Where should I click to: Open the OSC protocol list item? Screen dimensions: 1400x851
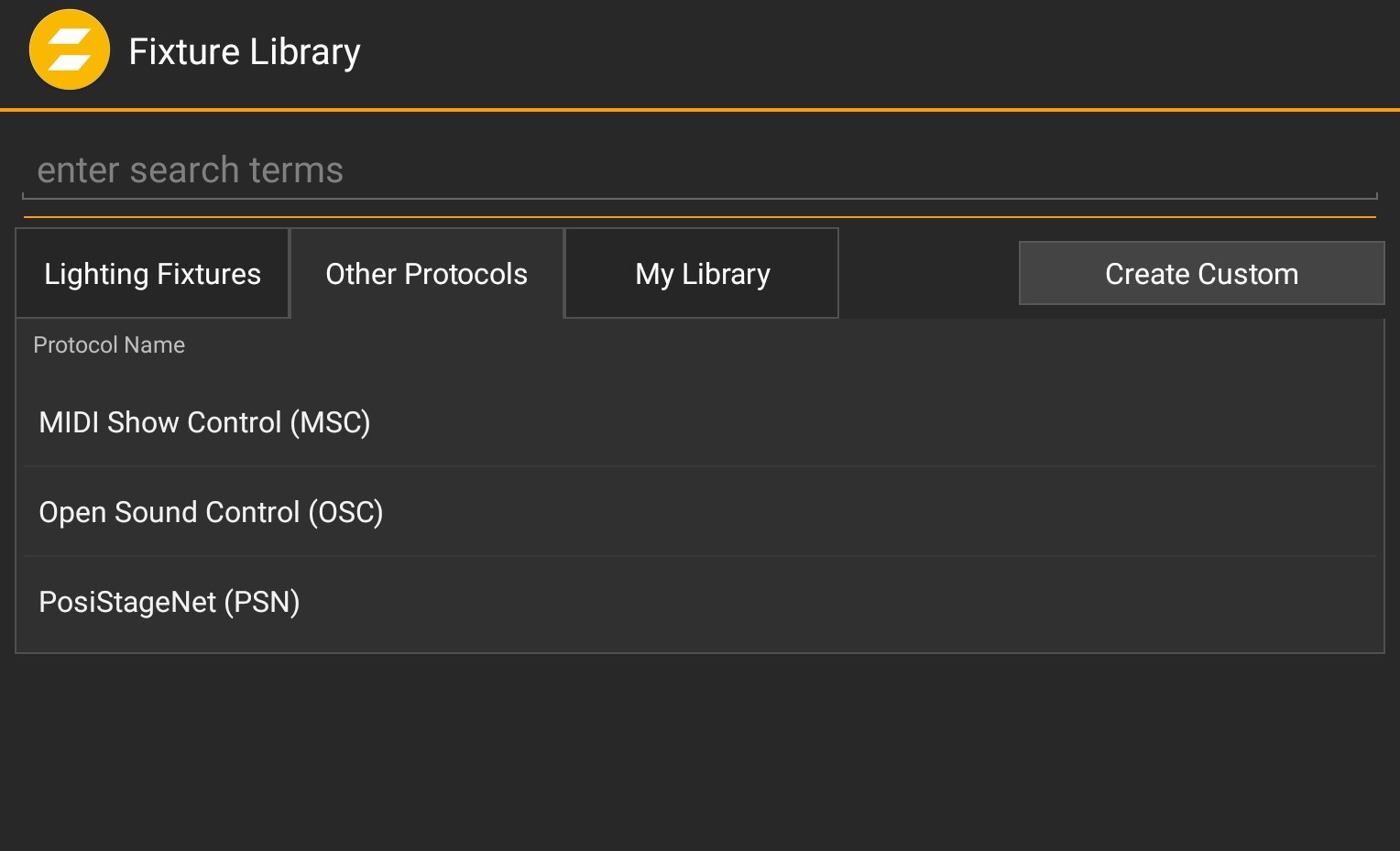(211, 512)
